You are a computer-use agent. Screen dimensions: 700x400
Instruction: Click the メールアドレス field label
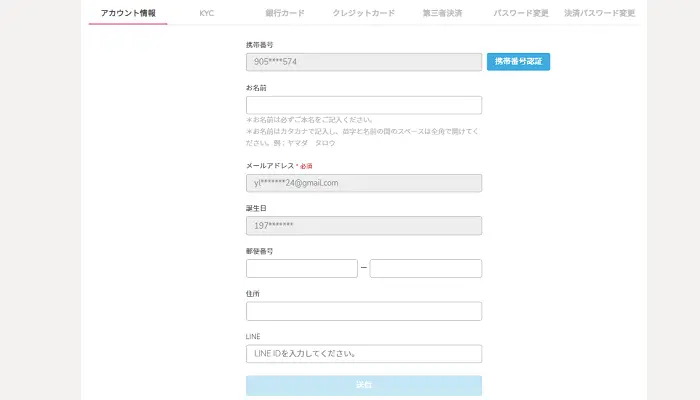coord(270,165)
